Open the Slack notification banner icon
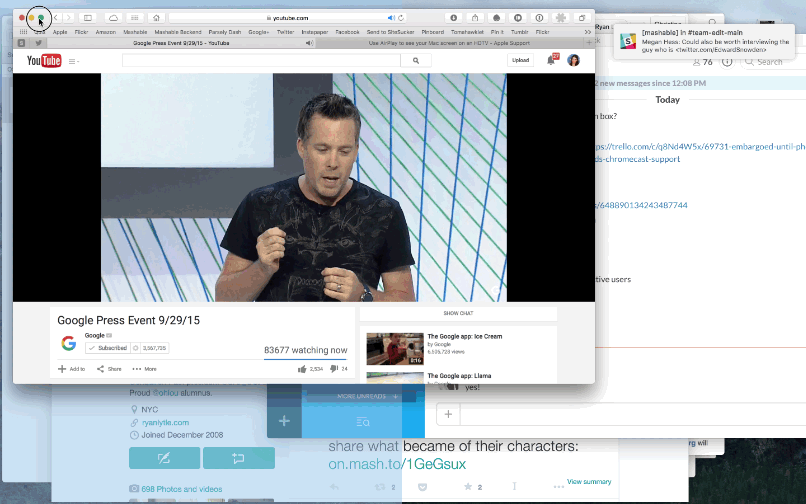806x504 pixels. pos(628,41)
